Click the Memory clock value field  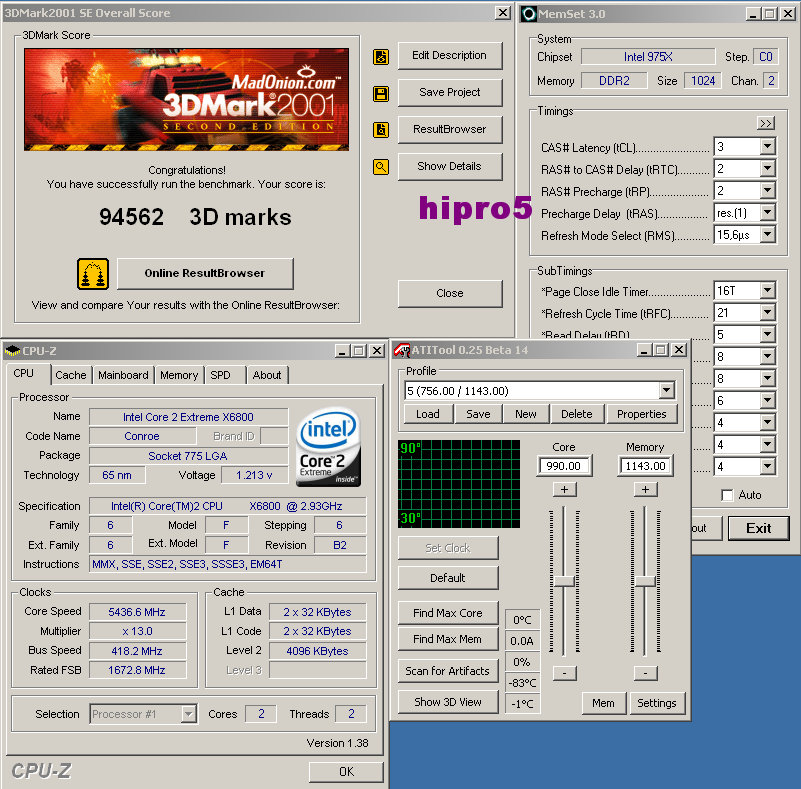point(645,466)
